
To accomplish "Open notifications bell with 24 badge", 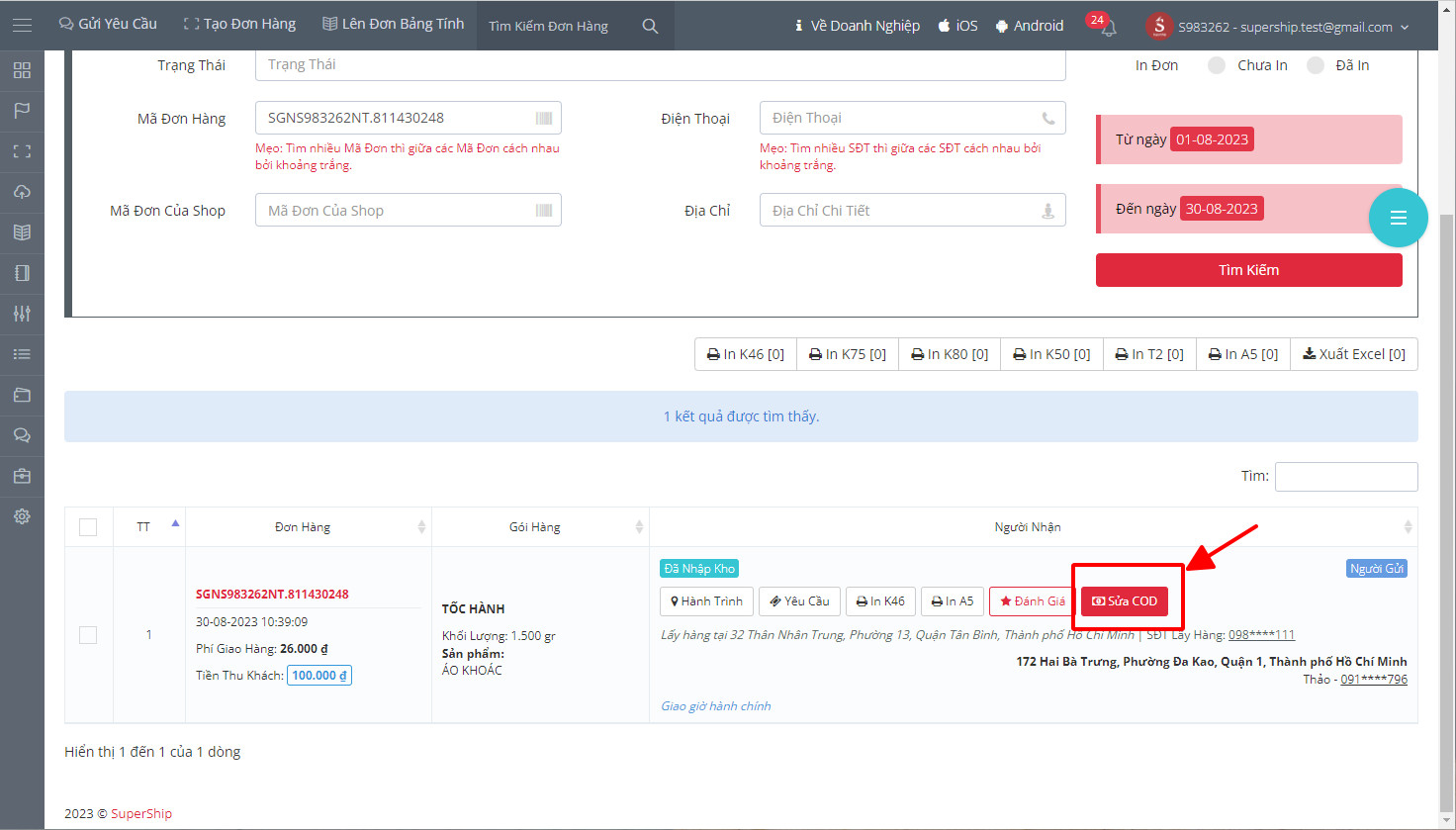I will (x=1103, y=25).
